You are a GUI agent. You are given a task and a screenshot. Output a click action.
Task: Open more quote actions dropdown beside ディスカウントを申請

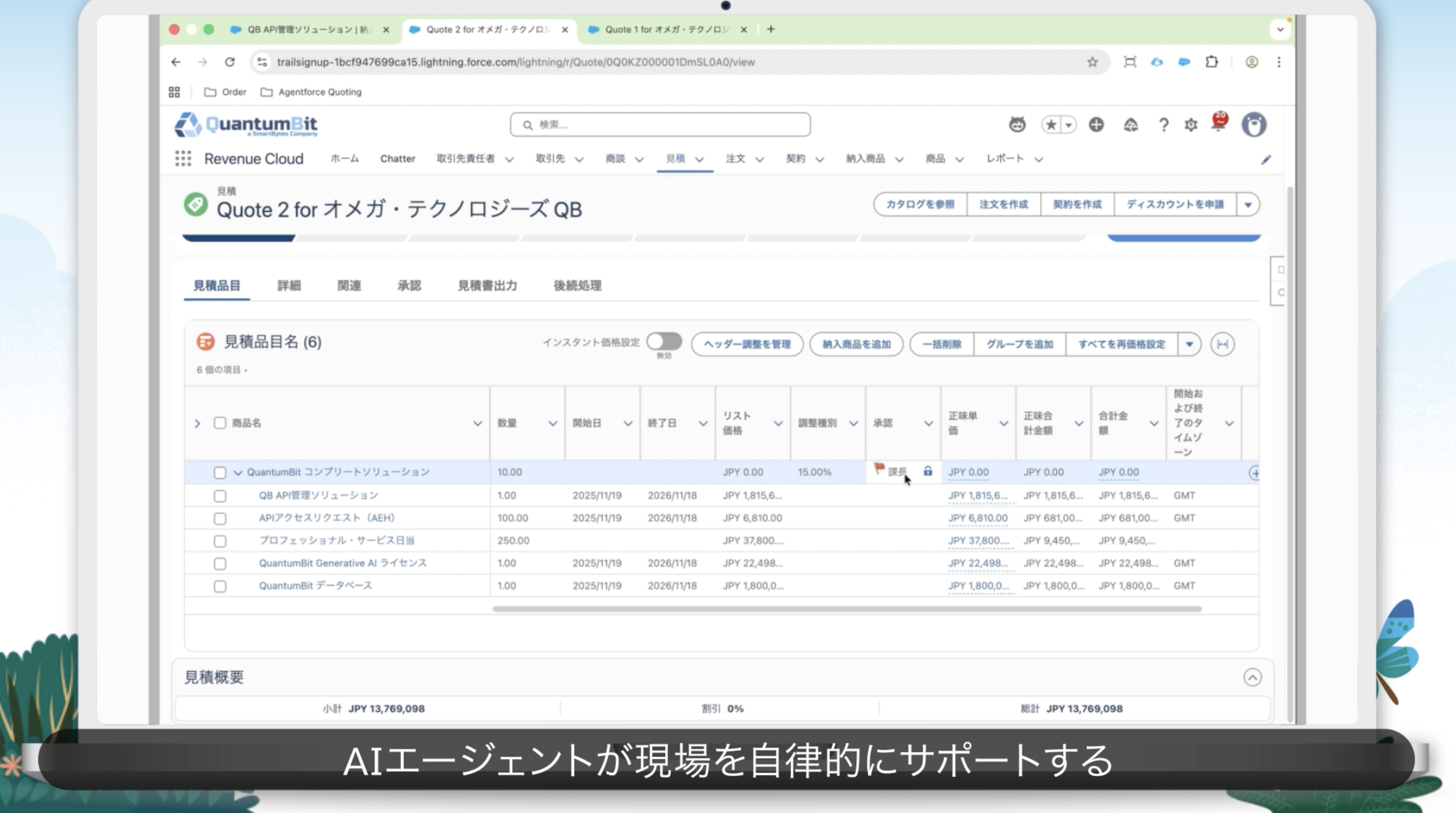pos(1248,204)
